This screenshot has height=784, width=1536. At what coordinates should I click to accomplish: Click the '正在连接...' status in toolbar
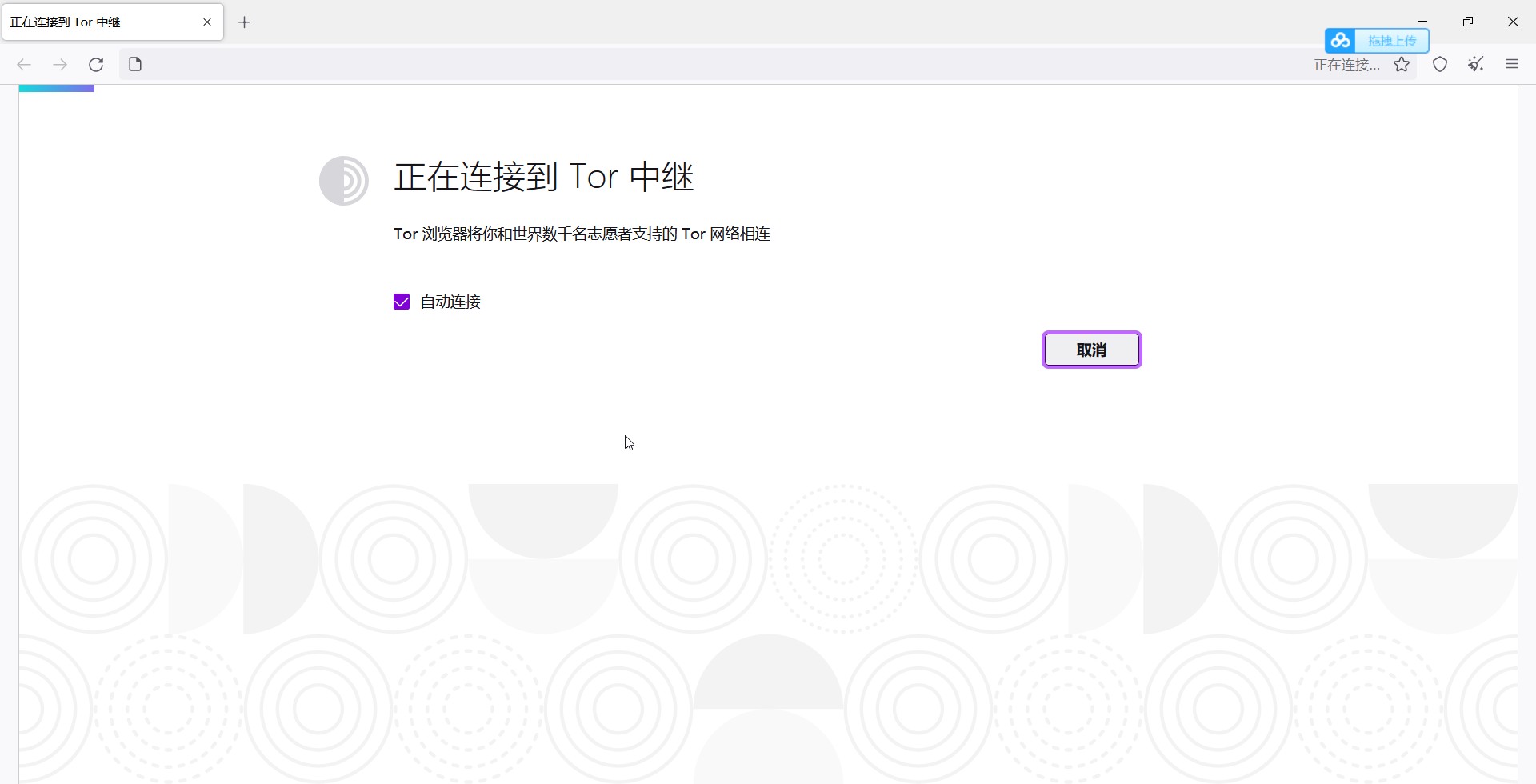[x=1346, y=65]
